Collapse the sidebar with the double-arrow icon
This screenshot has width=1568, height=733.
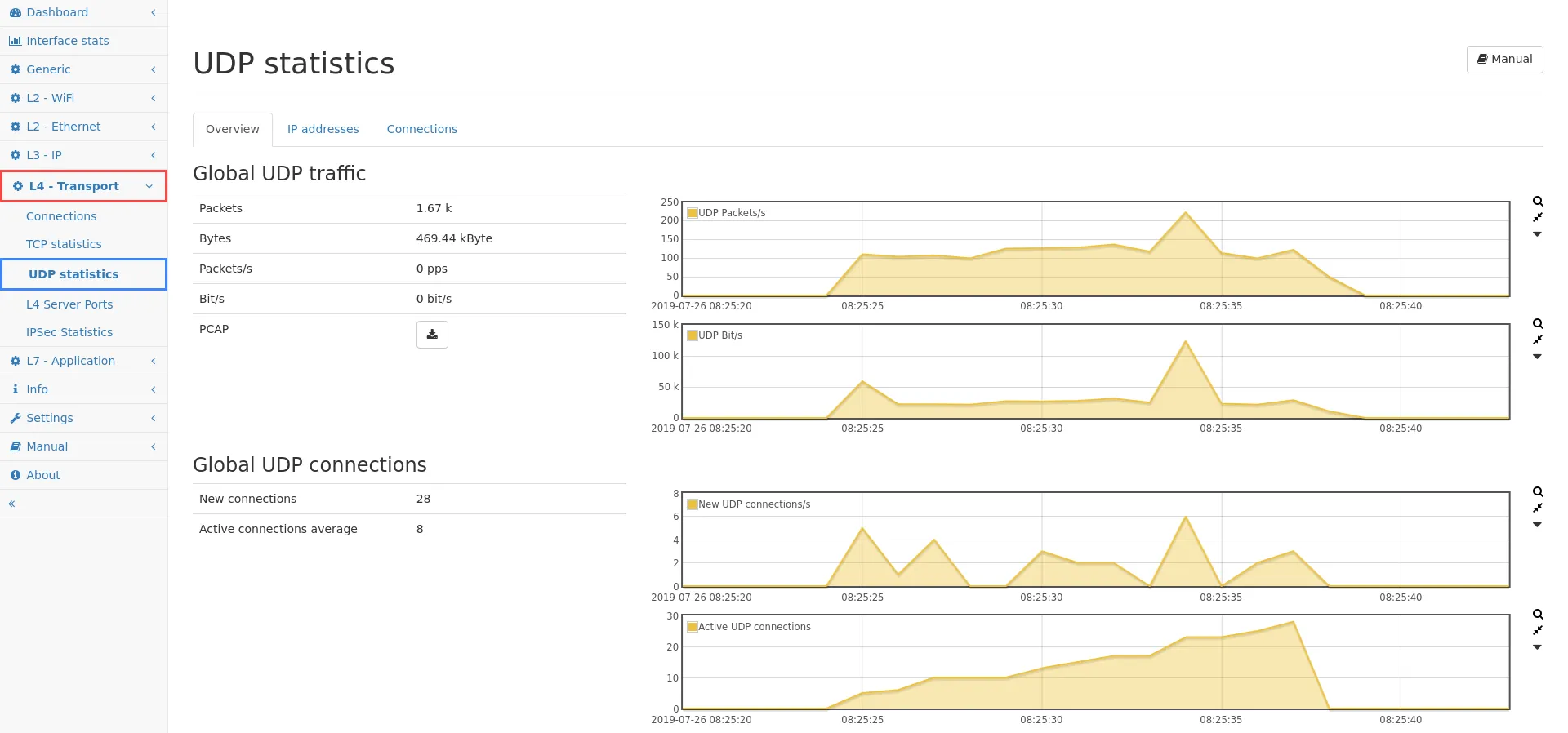point(12,504)
